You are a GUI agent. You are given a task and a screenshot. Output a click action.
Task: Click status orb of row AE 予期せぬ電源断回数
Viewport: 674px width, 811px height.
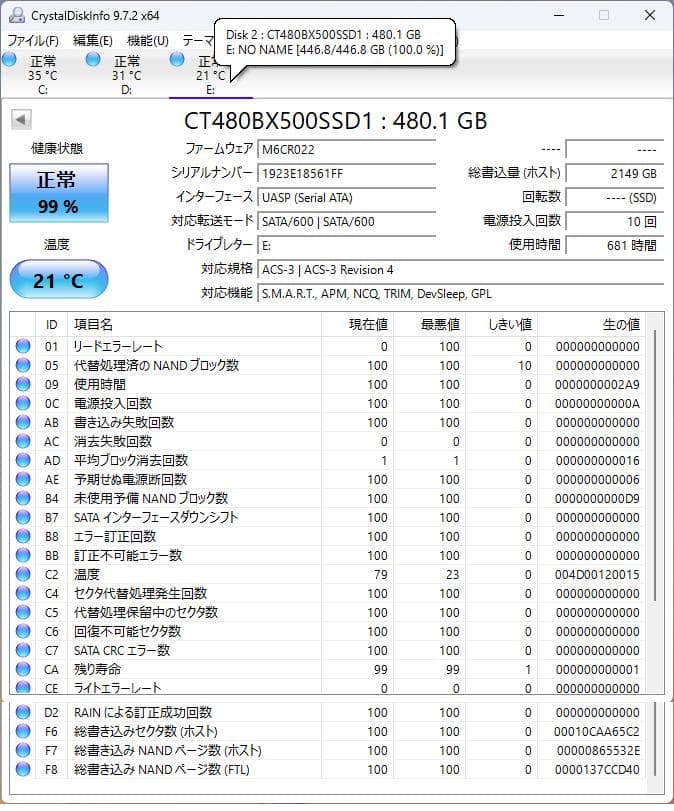point(23,479)
